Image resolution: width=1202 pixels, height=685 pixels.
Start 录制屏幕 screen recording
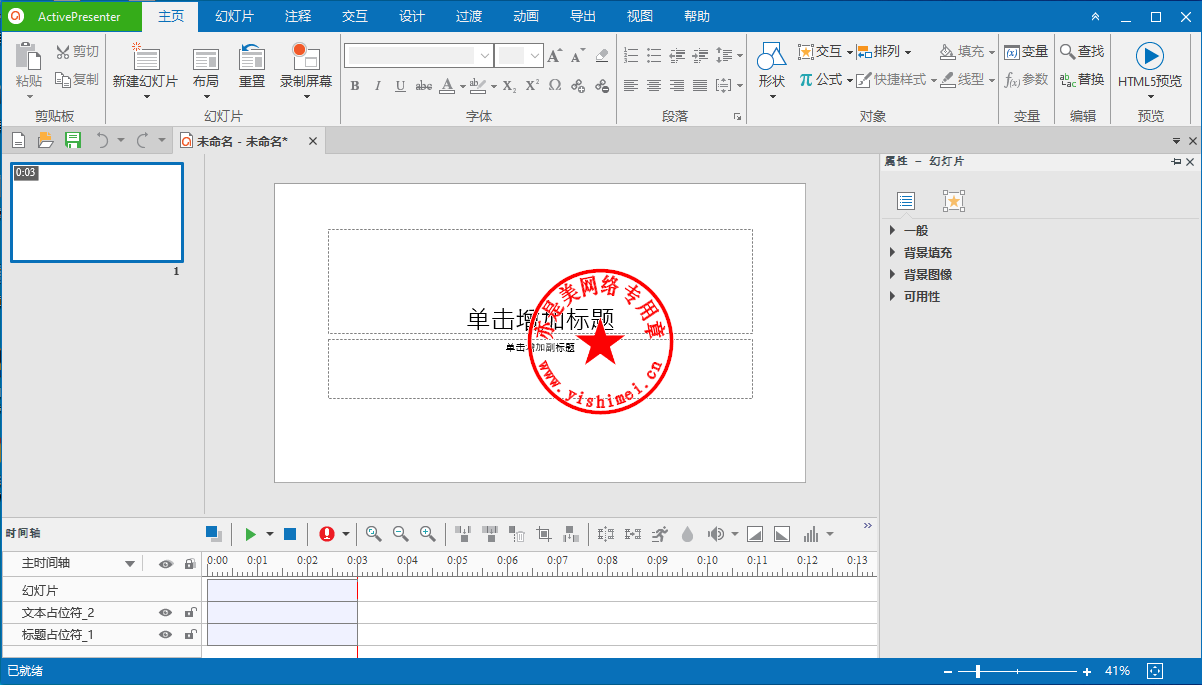(305, 56)
